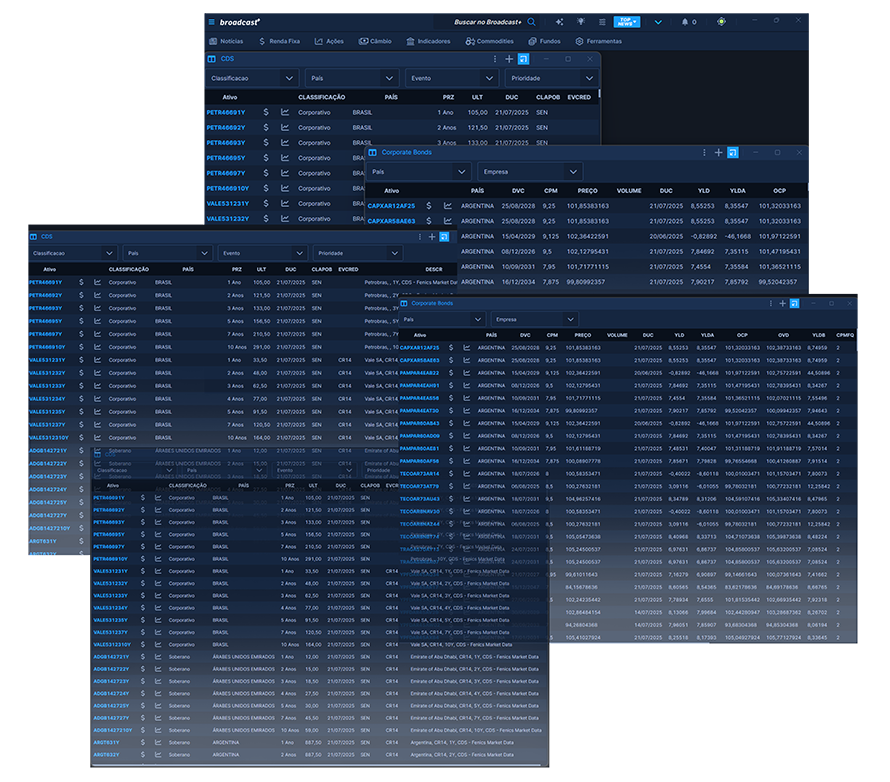Screen dimensions: 890x782
Task: Click blue link icon in middle CDS window
Action: tap(444, 237)
